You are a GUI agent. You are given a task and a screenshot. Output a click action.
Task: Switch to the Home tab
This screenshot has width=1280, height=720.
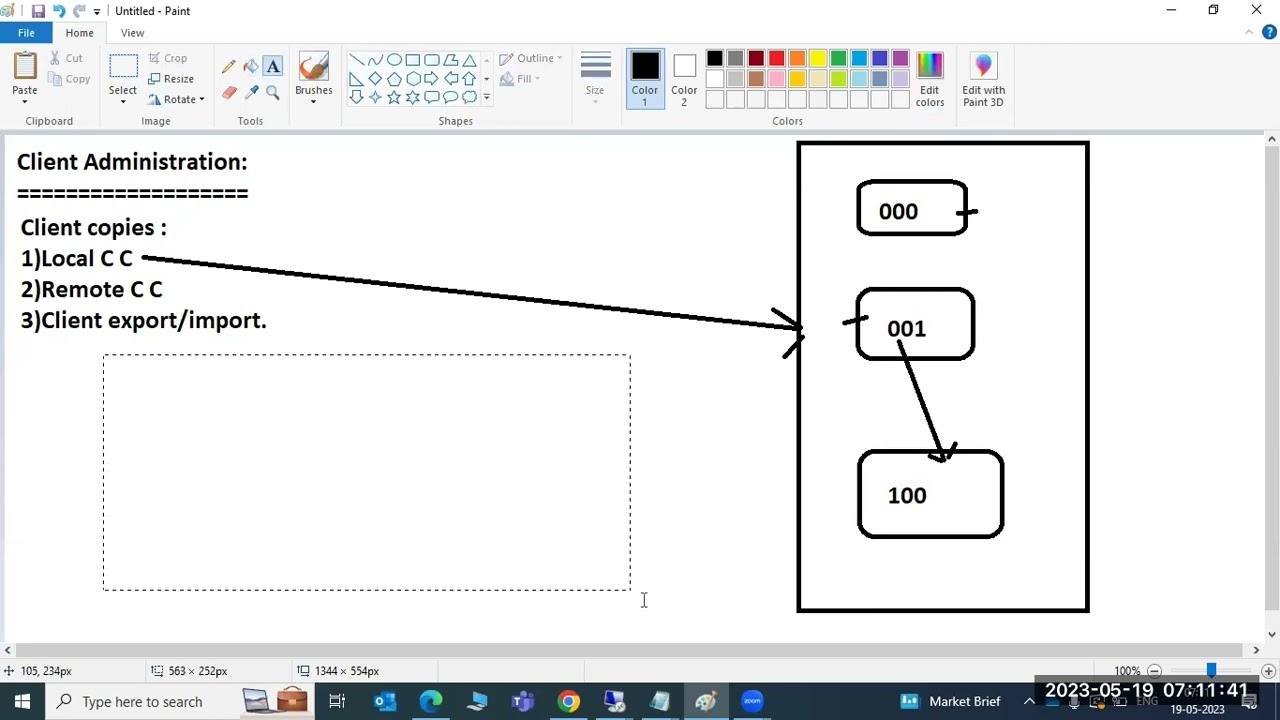point(80,33)
